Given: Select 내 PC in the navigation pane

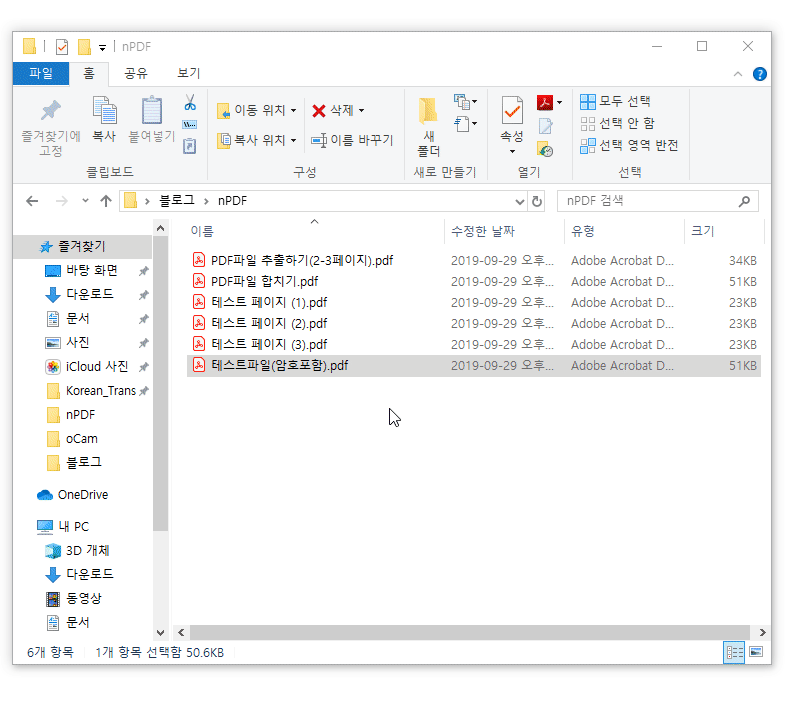Looking at the screenshot, I should tap(63, 527).
